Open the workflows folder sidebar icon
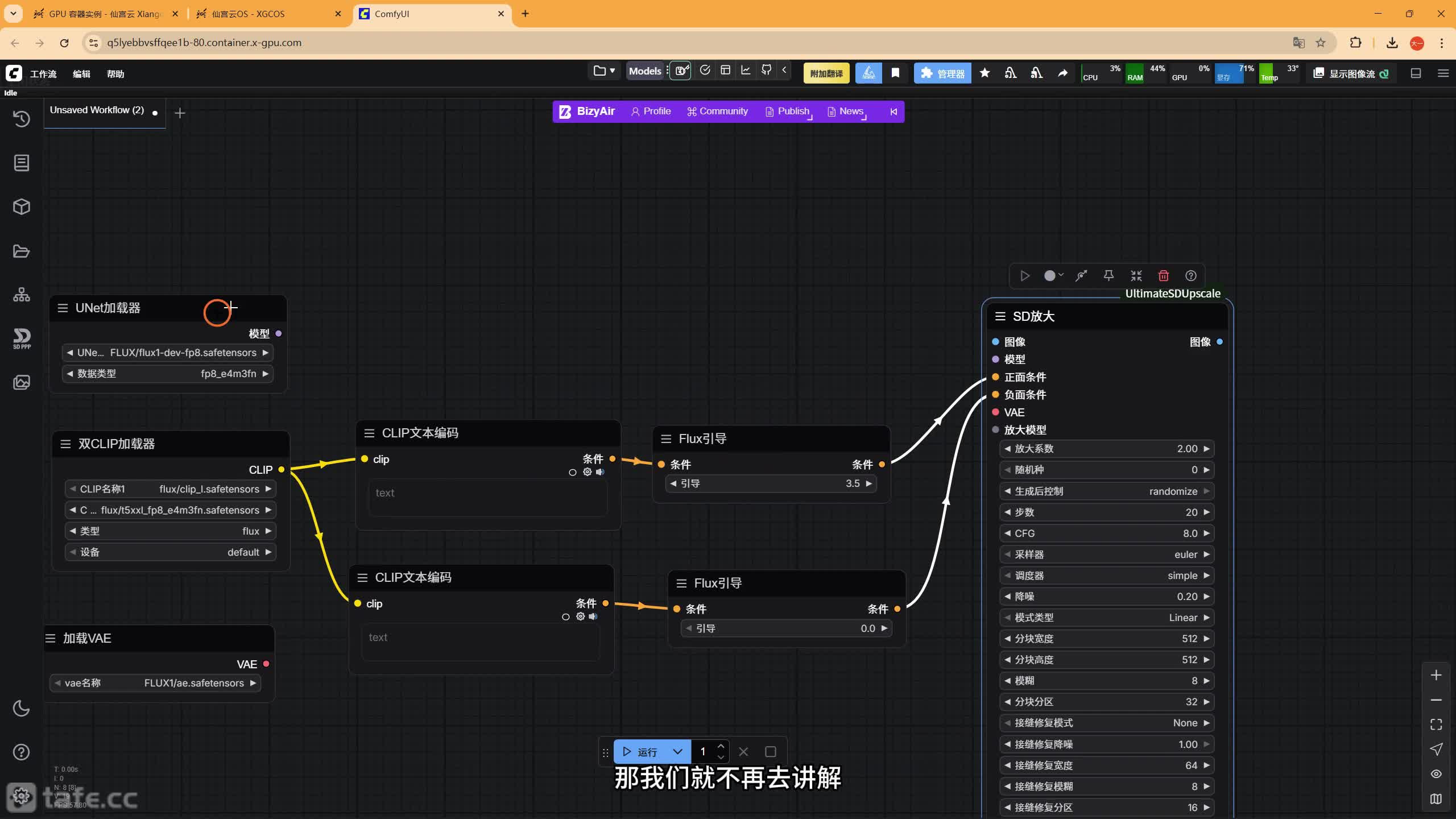Image resolution: width=1456 pixels, height=819 pixels. (21, 251)
